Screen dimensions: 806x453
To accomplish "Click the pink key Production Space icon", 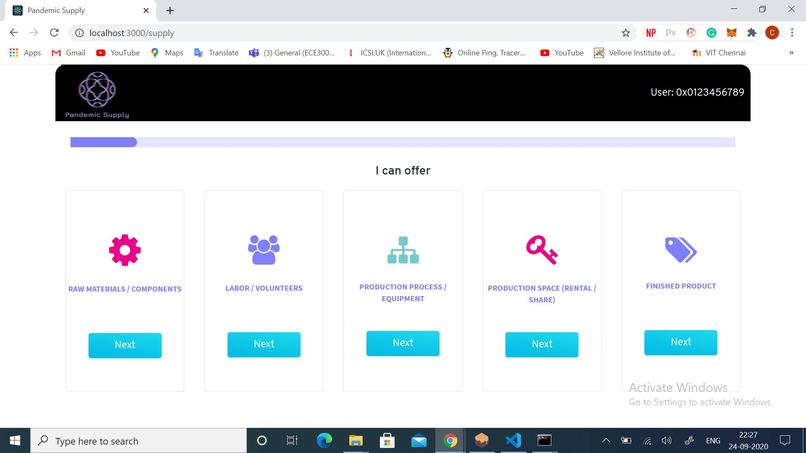I will click(x=542, y=250).
